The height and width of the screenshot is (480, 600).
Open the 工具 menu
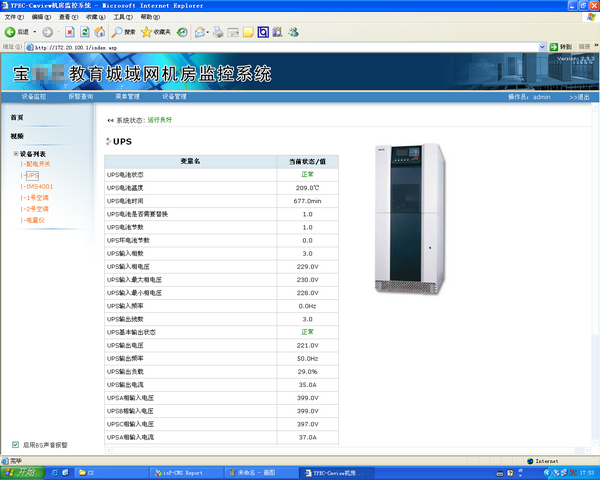coord(123,17)
